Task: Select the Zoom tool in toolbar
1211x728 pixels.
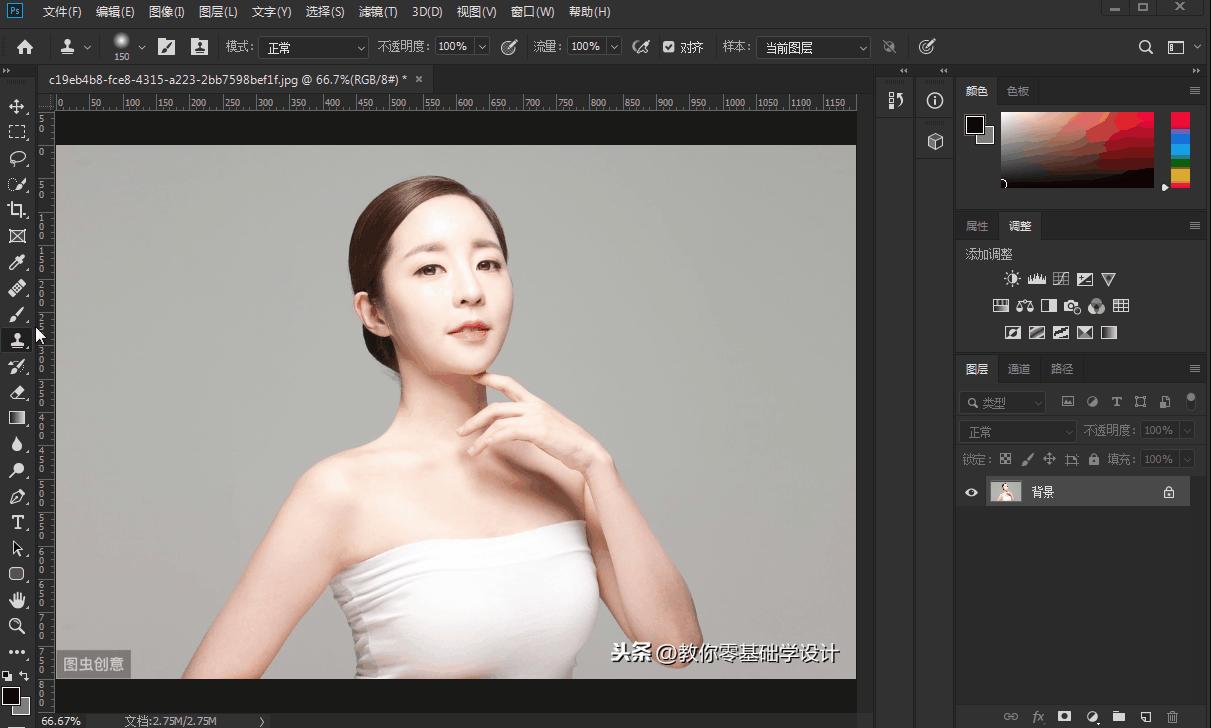Action: point(17,626)
